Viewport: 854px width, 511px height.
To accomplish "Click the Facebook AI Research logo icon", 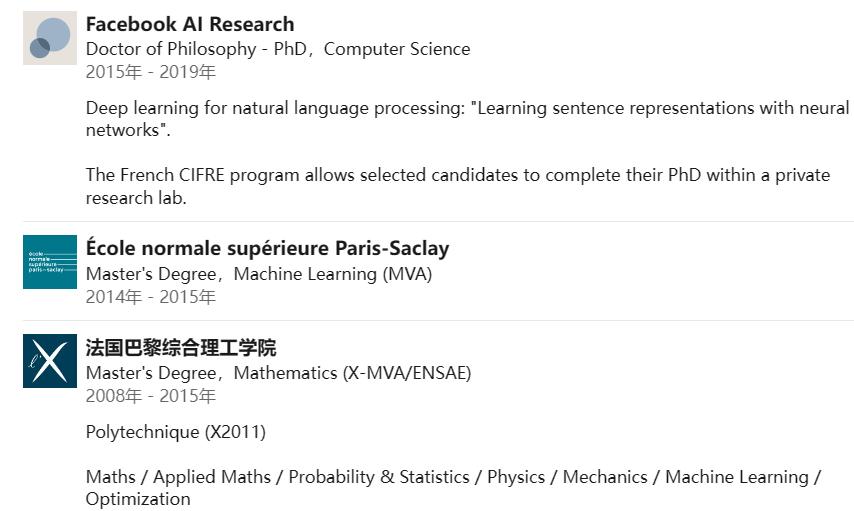I will click(50, 38).
